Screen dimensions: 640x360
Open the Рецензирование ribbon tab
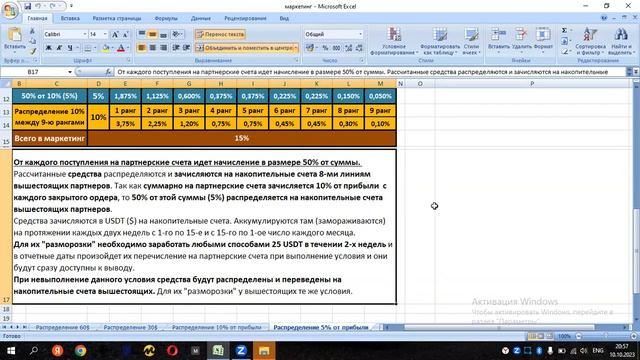[245, 18]
